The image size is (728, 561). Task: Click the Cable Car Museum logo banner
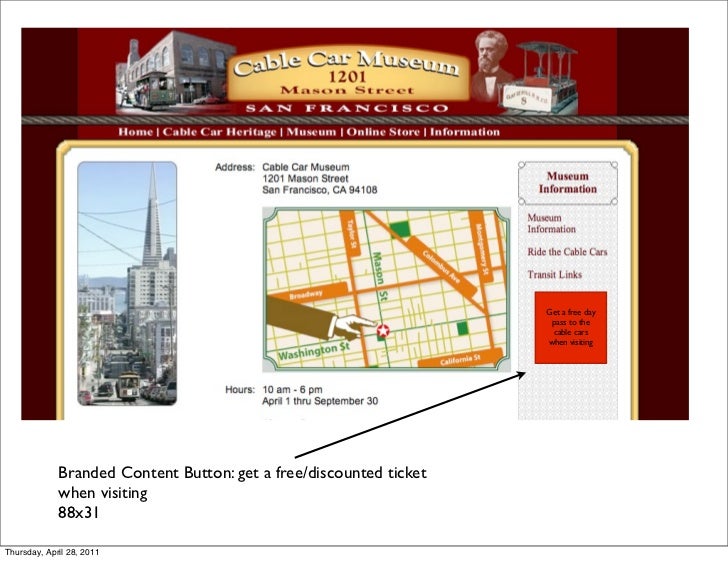coord(348,74)
